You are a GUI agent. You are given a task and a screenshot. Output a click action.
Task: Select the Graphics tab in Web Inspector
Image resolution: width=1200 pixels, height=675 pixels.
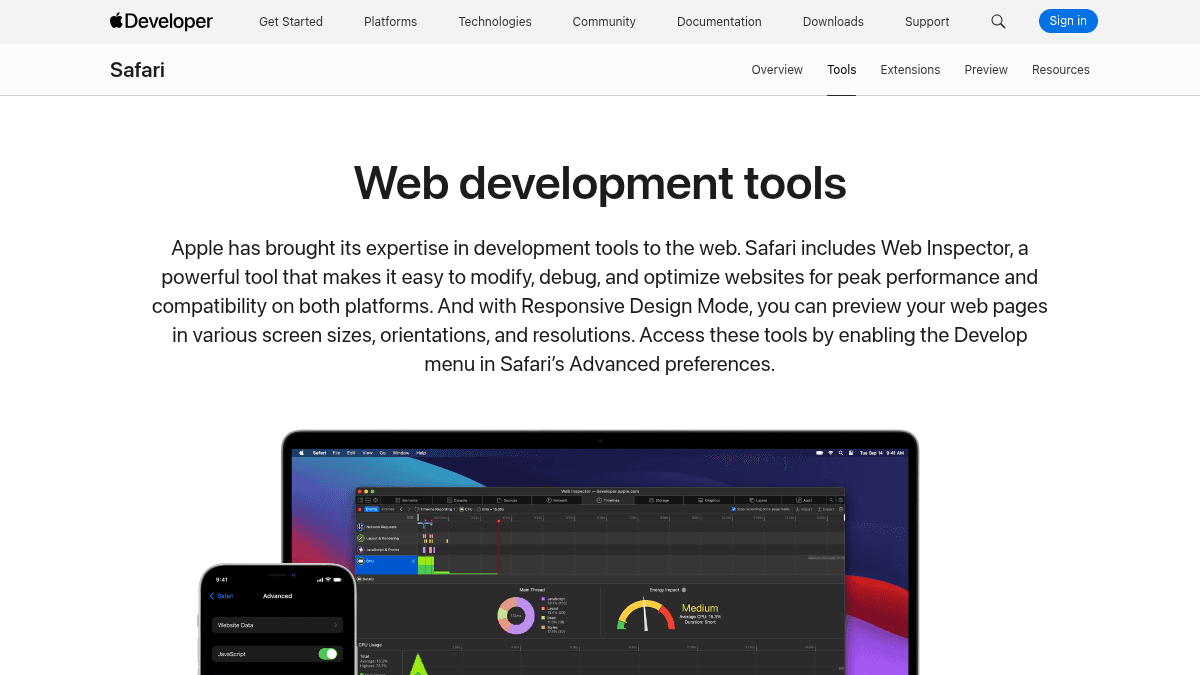[x=709, y=500]
